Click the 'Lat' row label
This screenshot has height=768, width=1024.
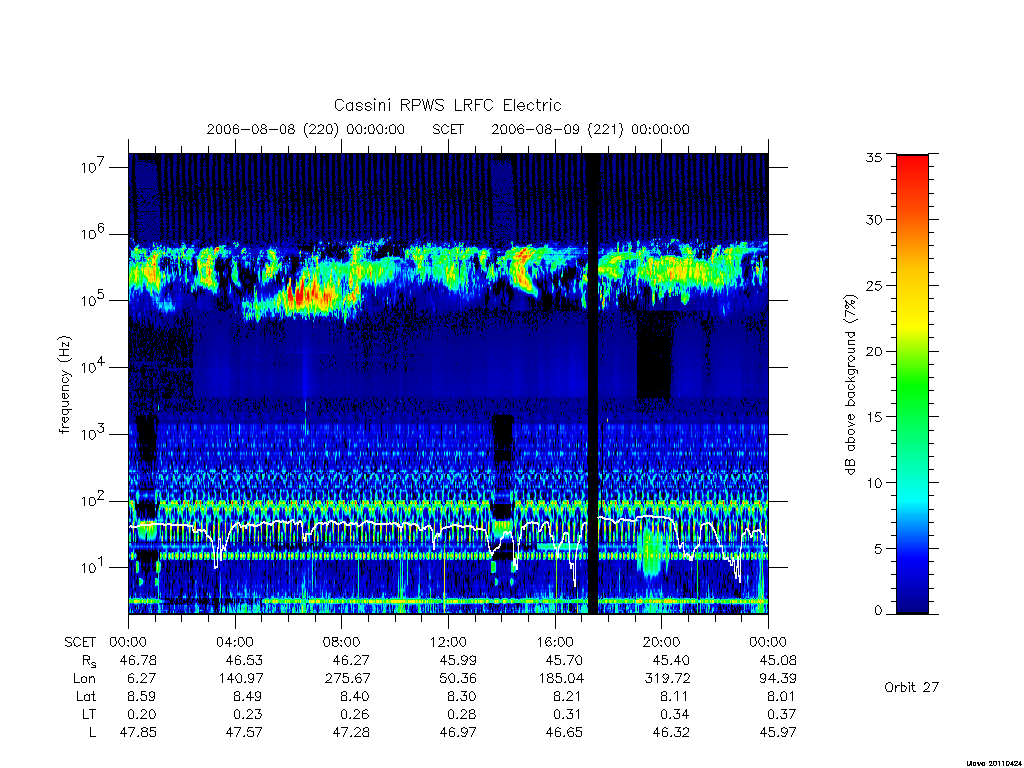coord(86,696)
